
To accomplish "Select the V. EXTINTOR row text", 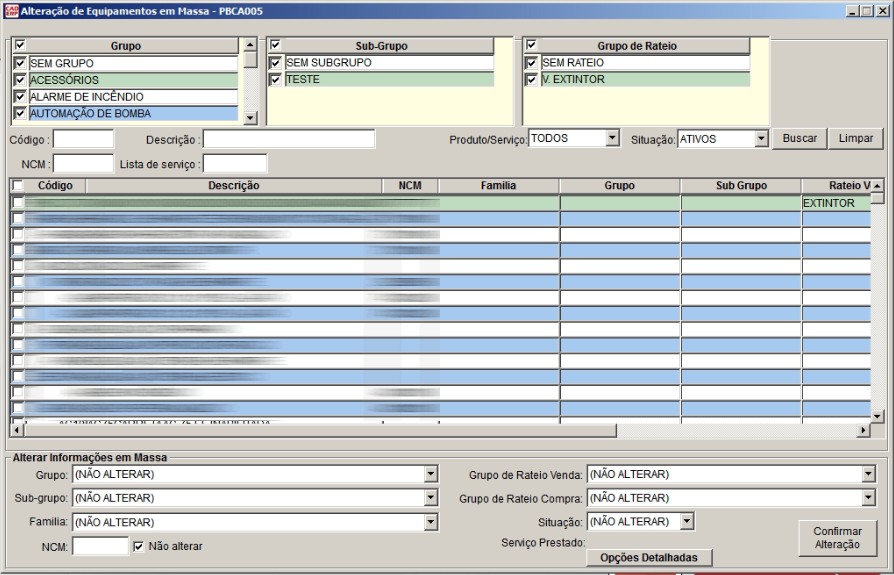I will pyautogui.click(x=573, y=79).
